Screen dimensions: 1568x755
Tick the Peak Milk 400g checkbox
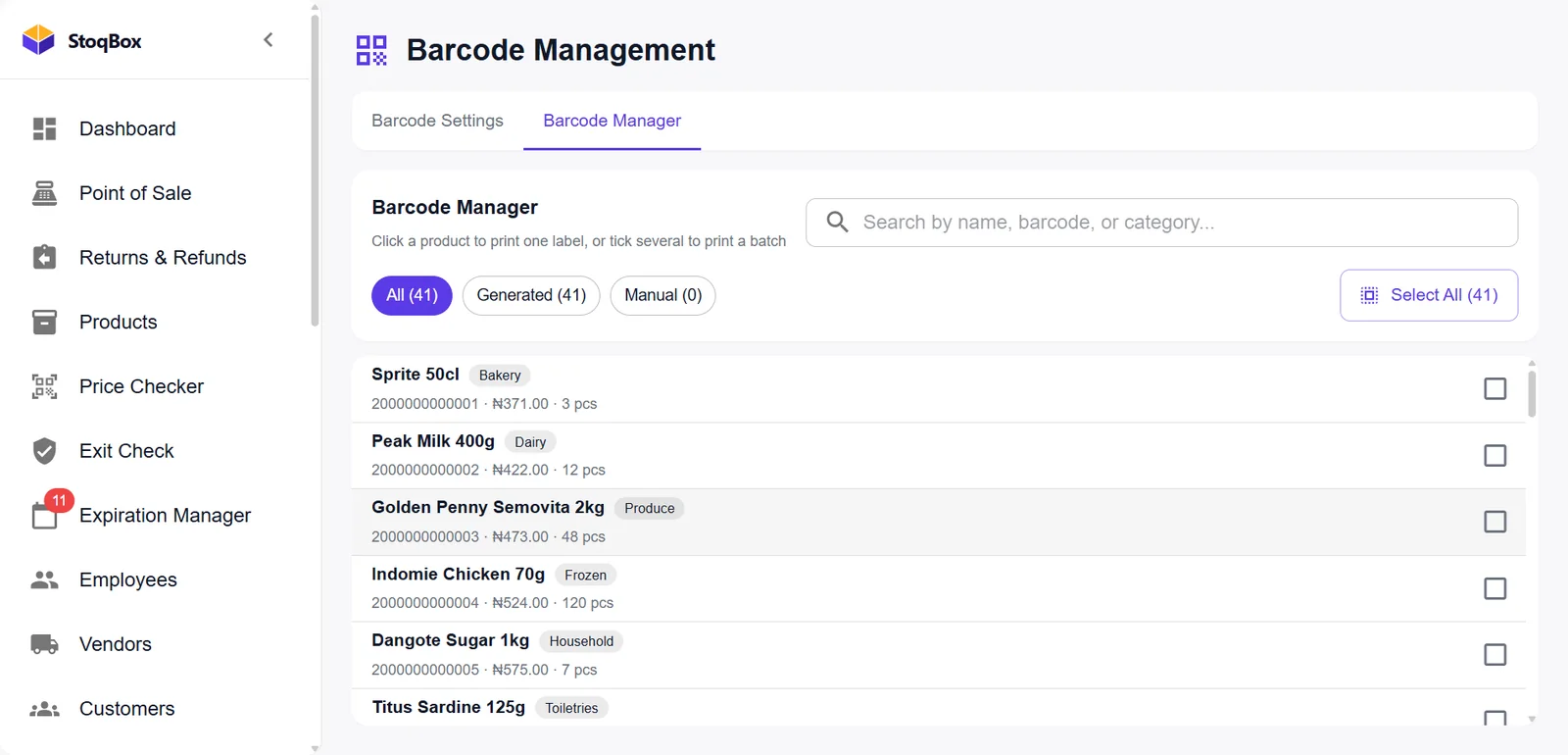[x=1494, y=456]
